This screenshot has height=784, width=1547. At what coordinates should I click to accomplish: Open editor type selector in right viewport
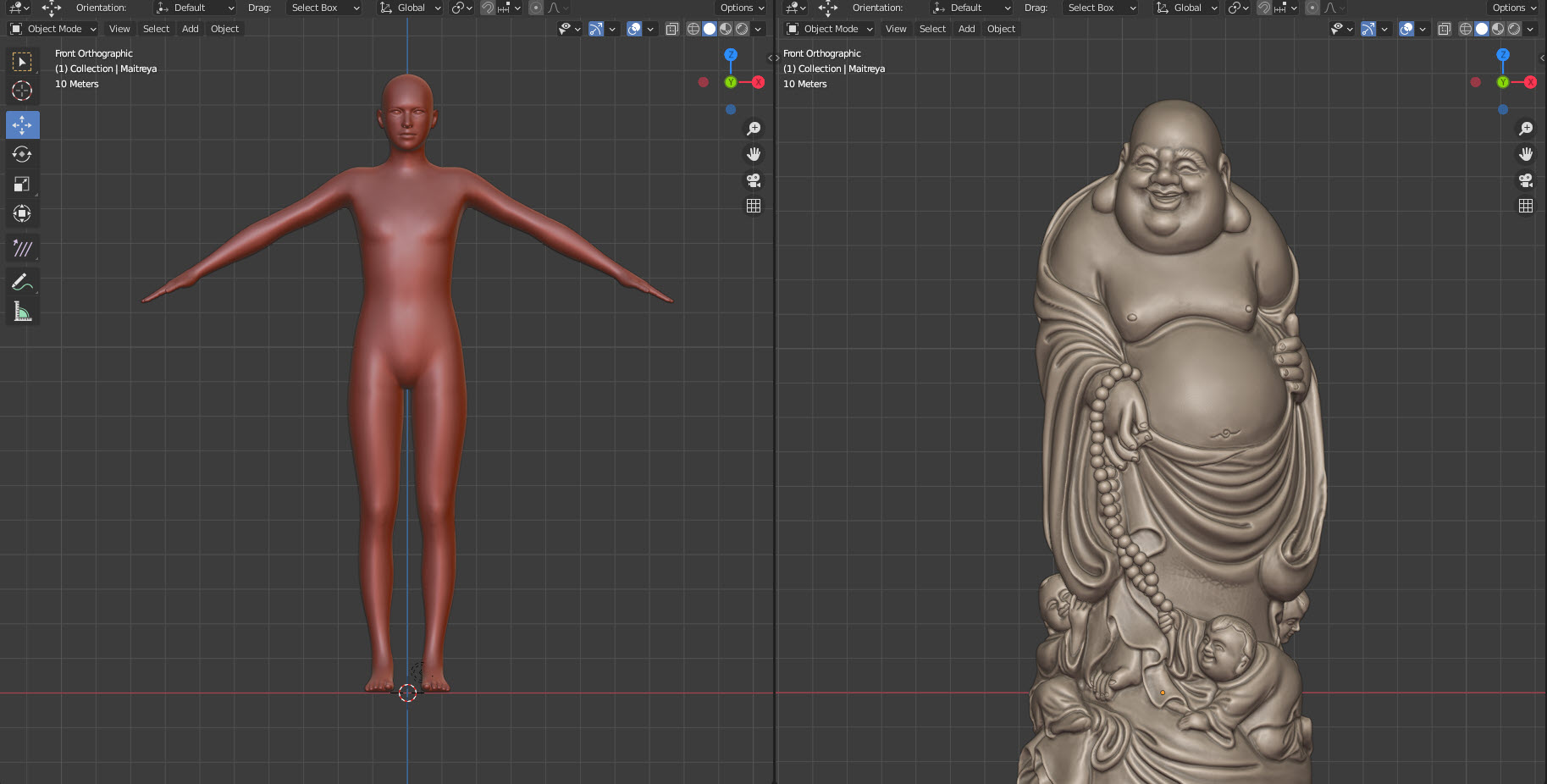(795, 8)
